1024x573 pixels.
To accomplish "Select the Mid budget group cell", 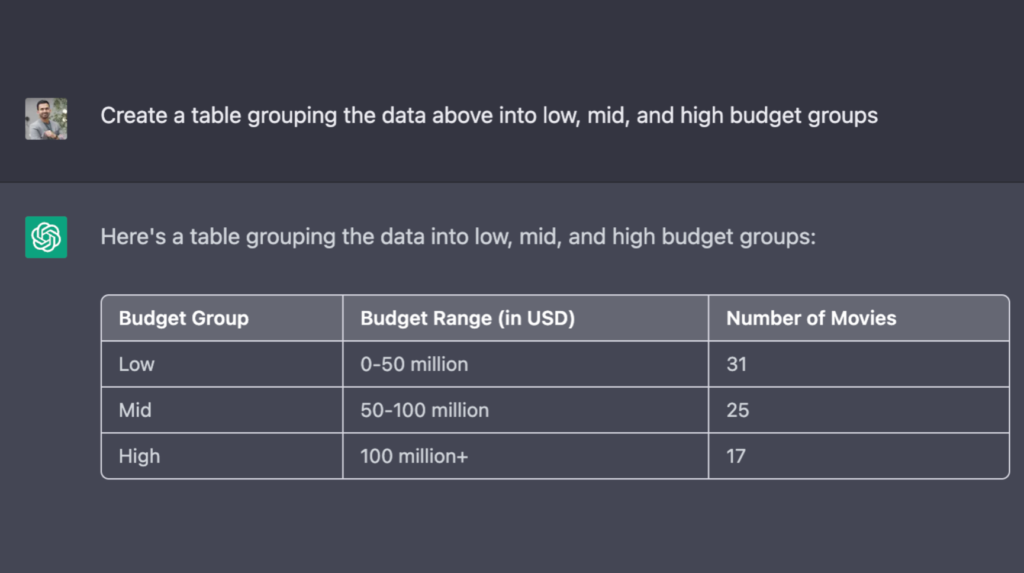I will pyautogui.click(x=222, y=410).
